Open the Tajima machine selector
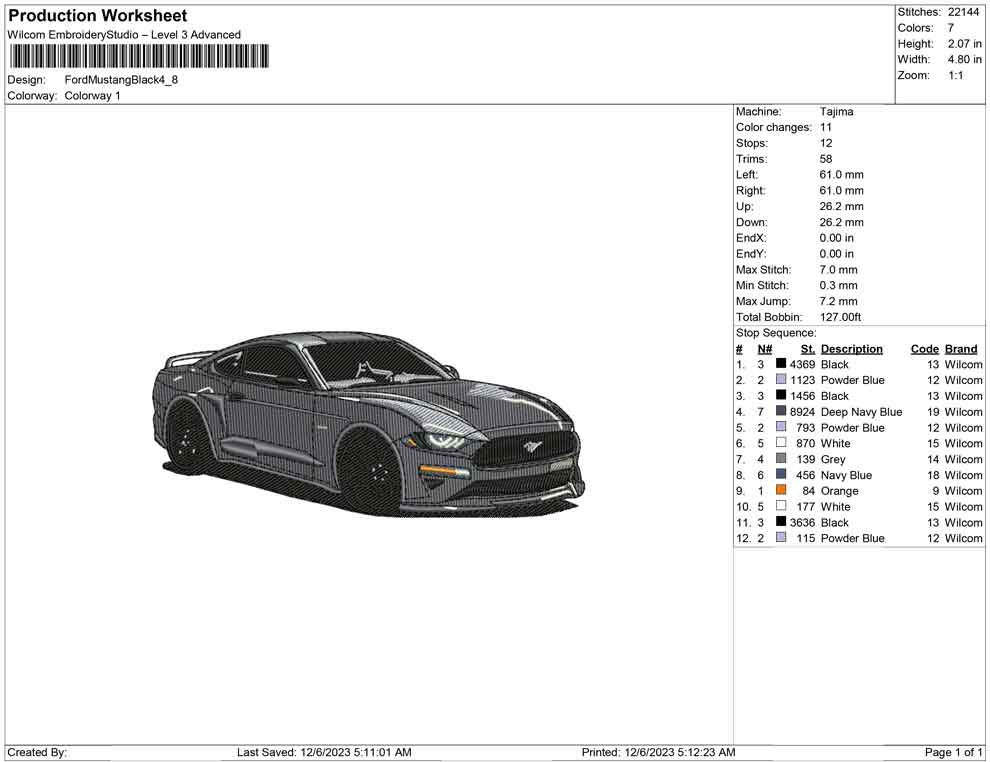The height and width of the screenshot is (762, 990). 836,112
